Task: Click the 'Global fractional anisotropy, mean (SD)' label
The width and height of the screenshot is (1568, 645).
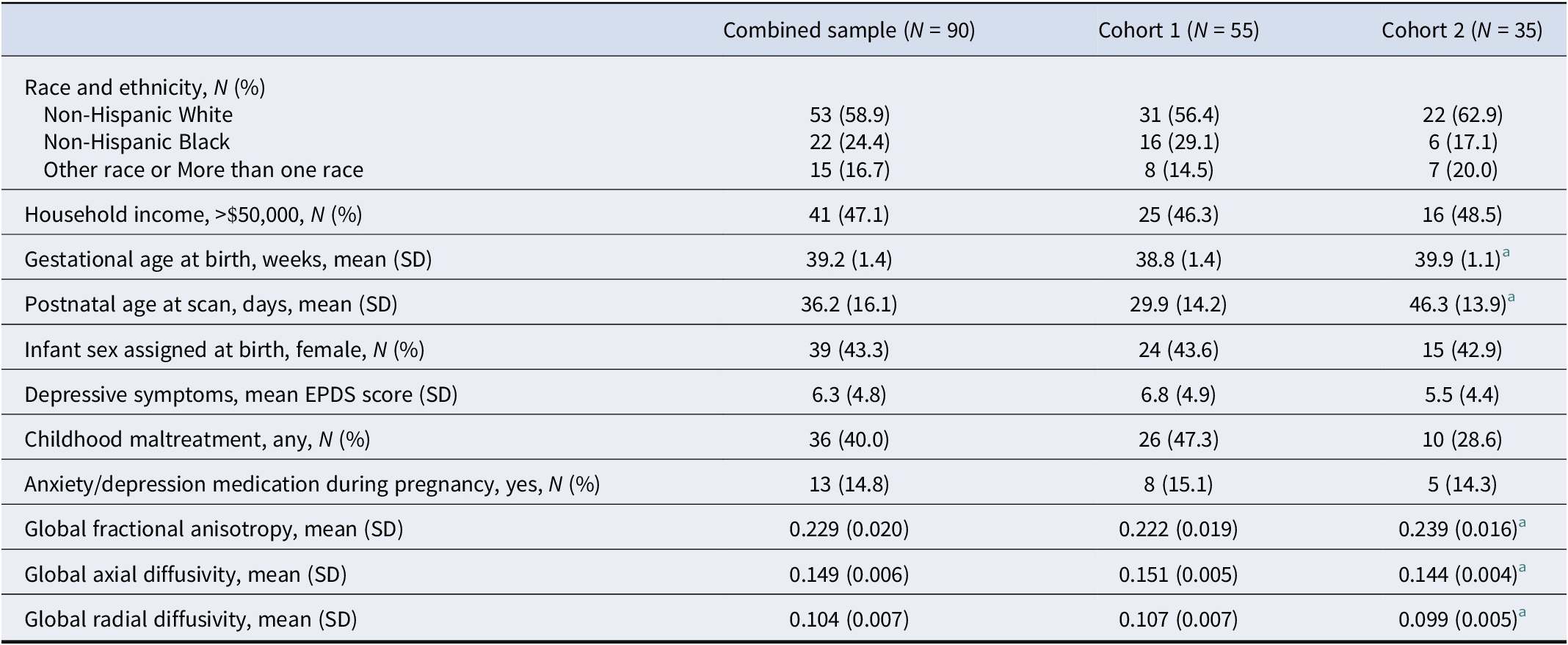Action: click(x=214, y=529)
